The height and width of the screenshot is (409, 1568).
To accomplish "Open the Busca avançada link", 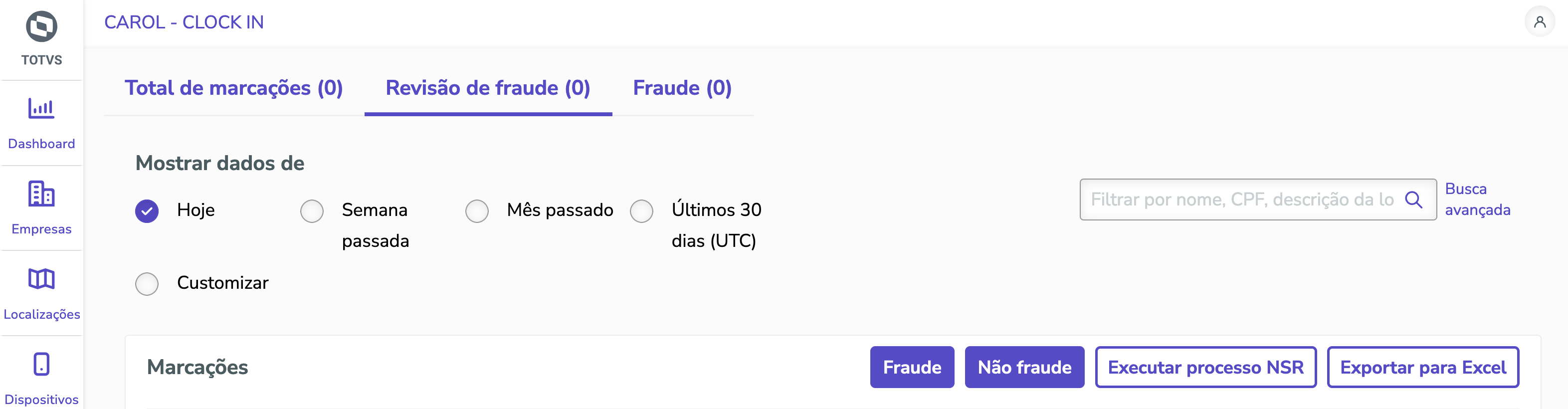I will click(x=1477, y=199).
